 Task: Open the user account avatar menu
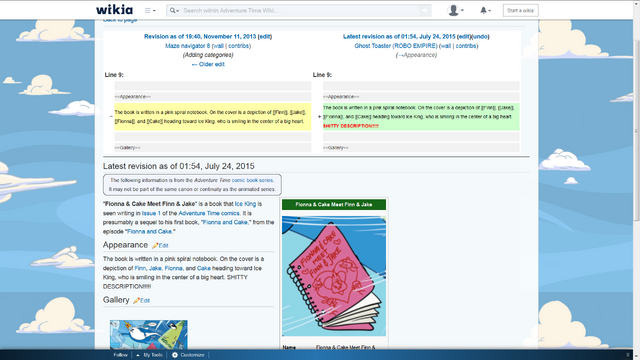(455, 10)
